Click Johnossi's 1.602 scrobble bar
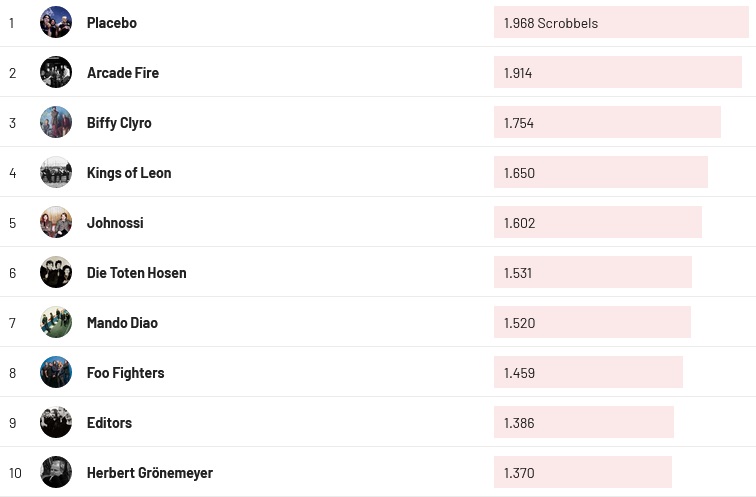756x497 pixels. click(x=597, y=222)
